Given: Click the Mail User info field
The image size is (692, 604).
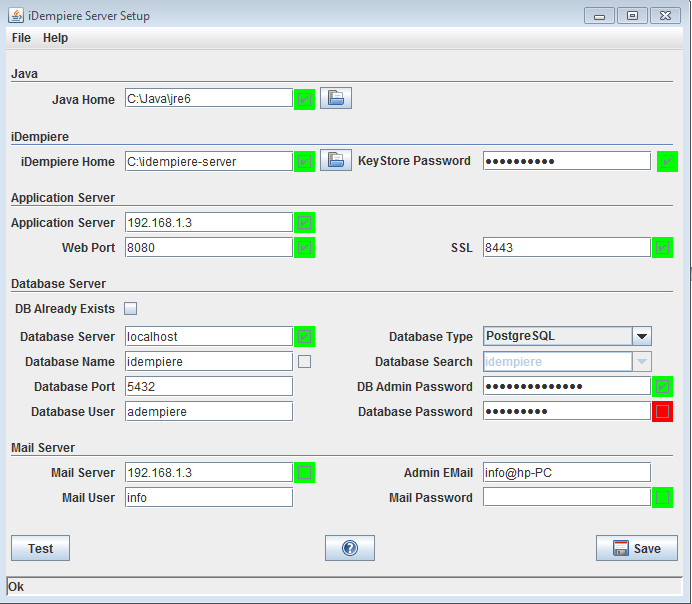Looking at the screenshot, I should point(209,497).
